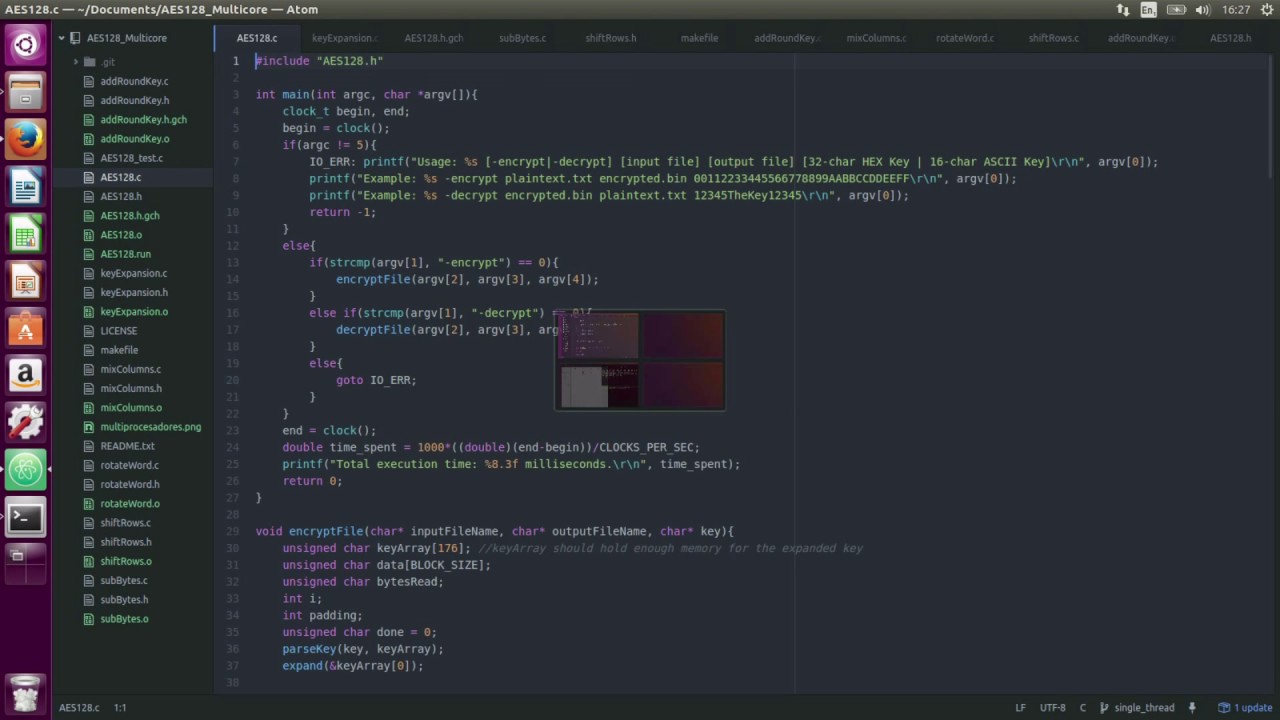Open LibreOffice Calc from the dock
The height and width of the screenshot is (720, 1280).
(x=25, y=235)
